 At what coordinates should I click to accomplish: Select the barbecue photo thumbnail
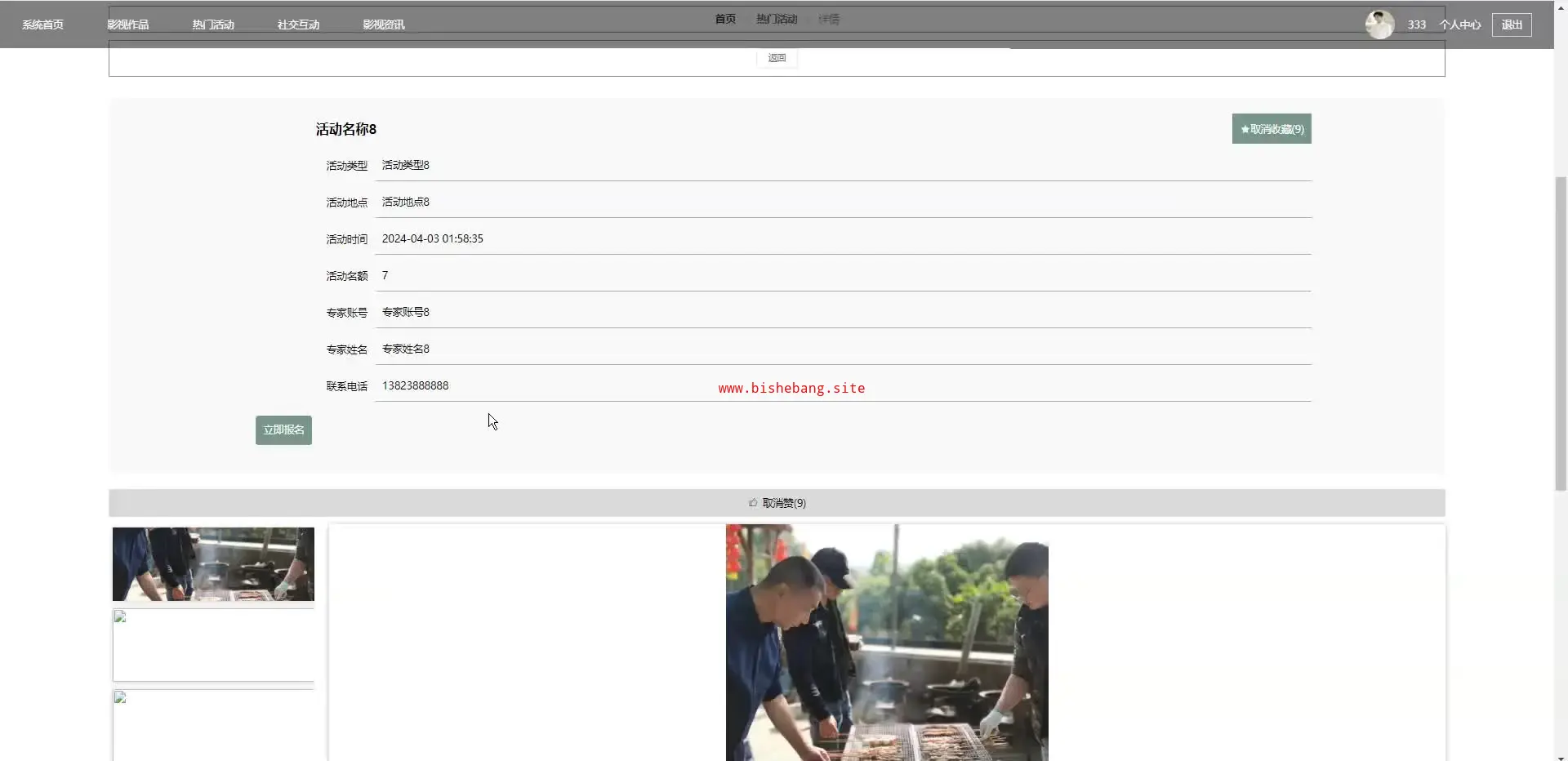pyautogui.click(x=213, y=564)
